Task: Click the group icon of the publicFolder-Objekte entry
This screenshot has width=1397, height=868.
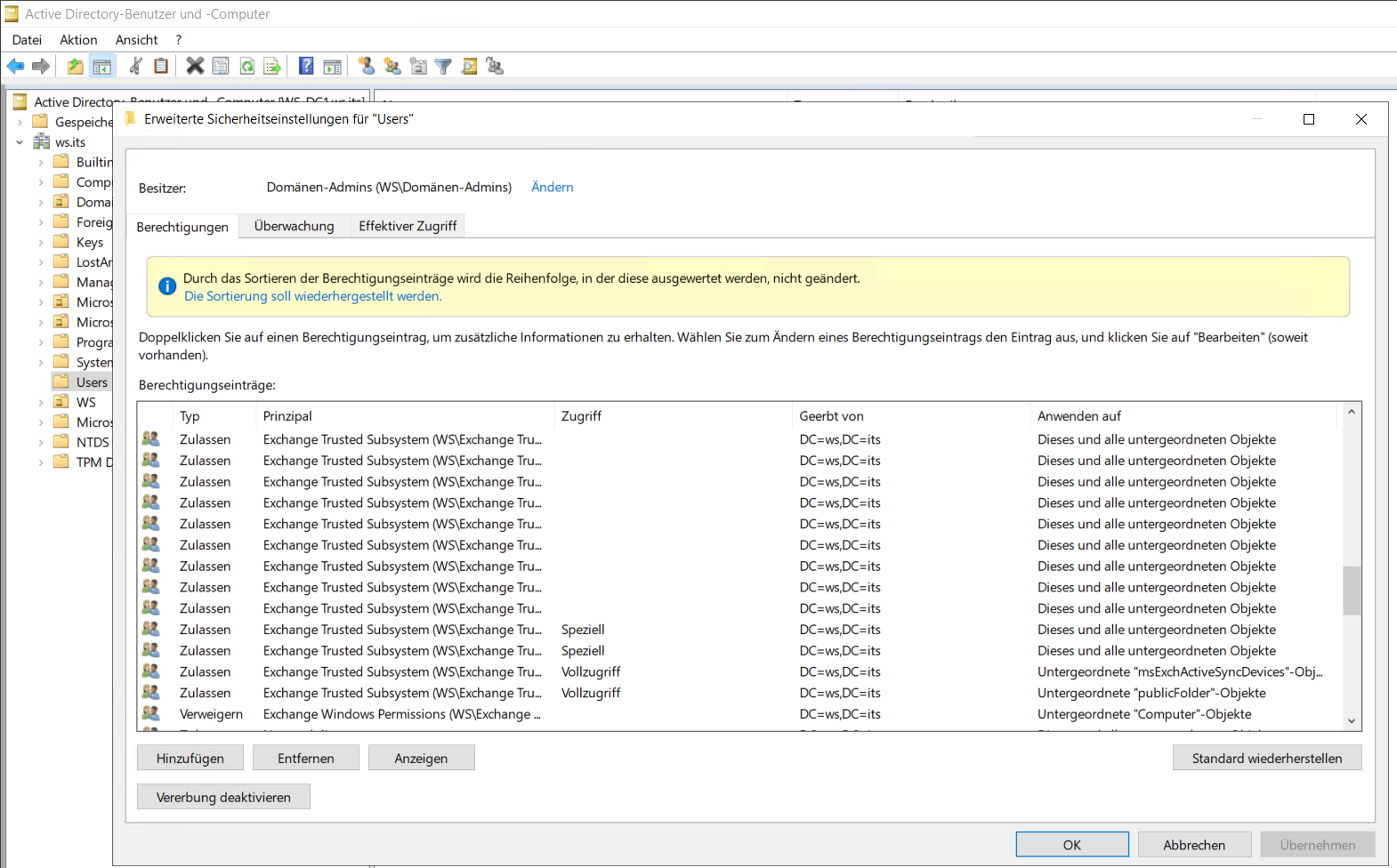Action: (151, 692)
